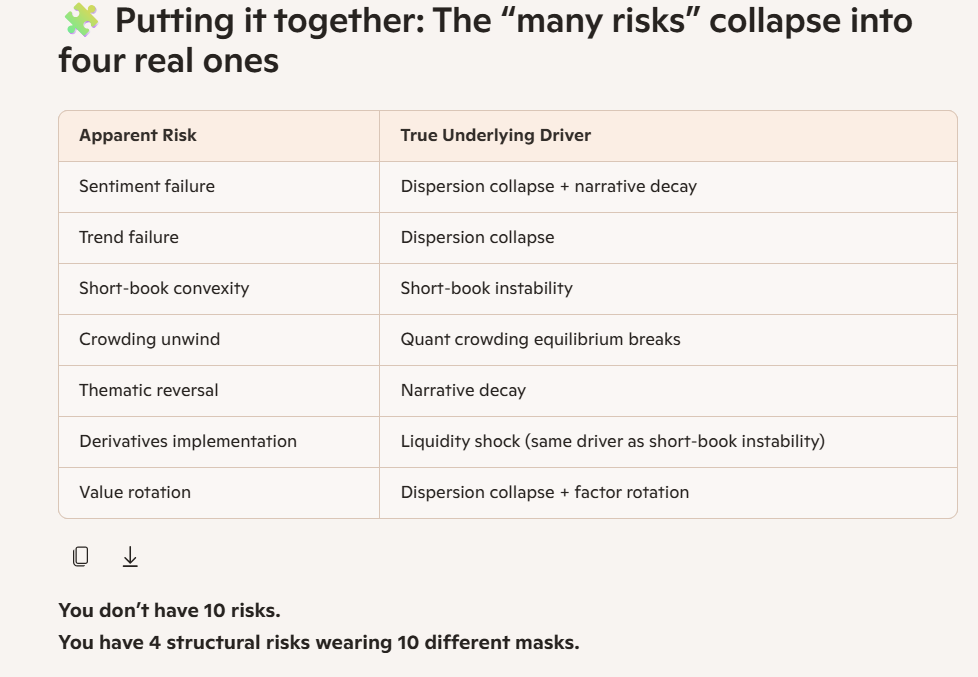Select the 'Short-book instability' driver cell
The height and width of the screenshot is (677, 978).
pos(668,288)
